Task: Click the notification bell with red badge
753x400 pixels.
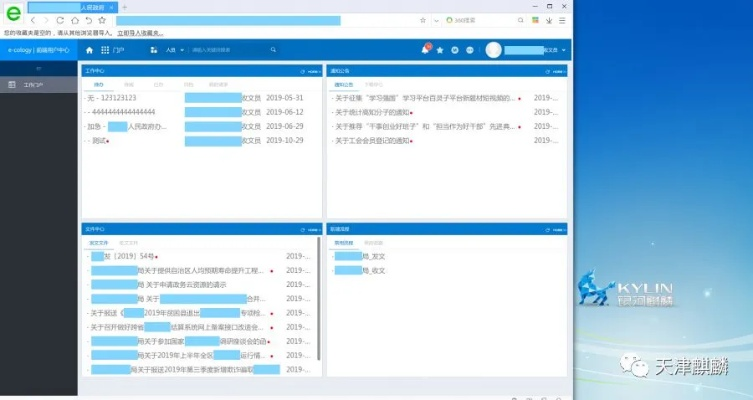Action: click(x=425, y=50)
